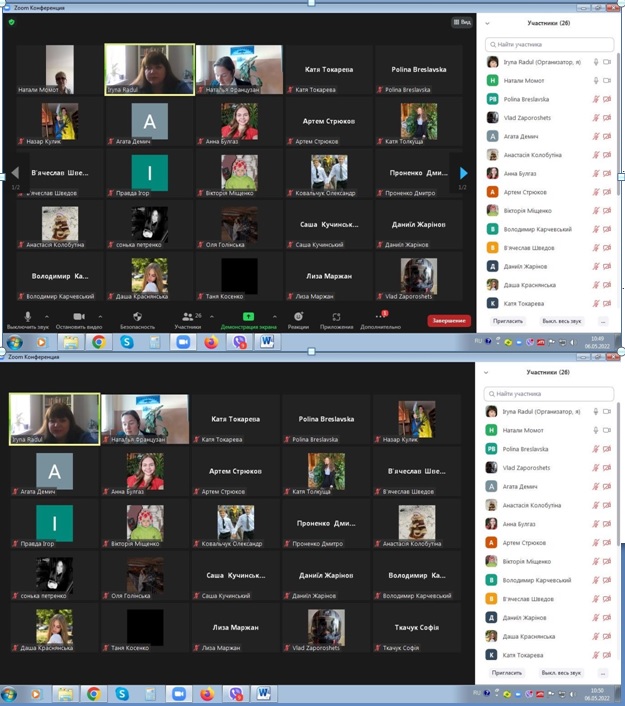The image size is (625, 706).
Task: Open Skype from the upper Windows taskbar
Action: pyautogui.click(x=127, y=342)
